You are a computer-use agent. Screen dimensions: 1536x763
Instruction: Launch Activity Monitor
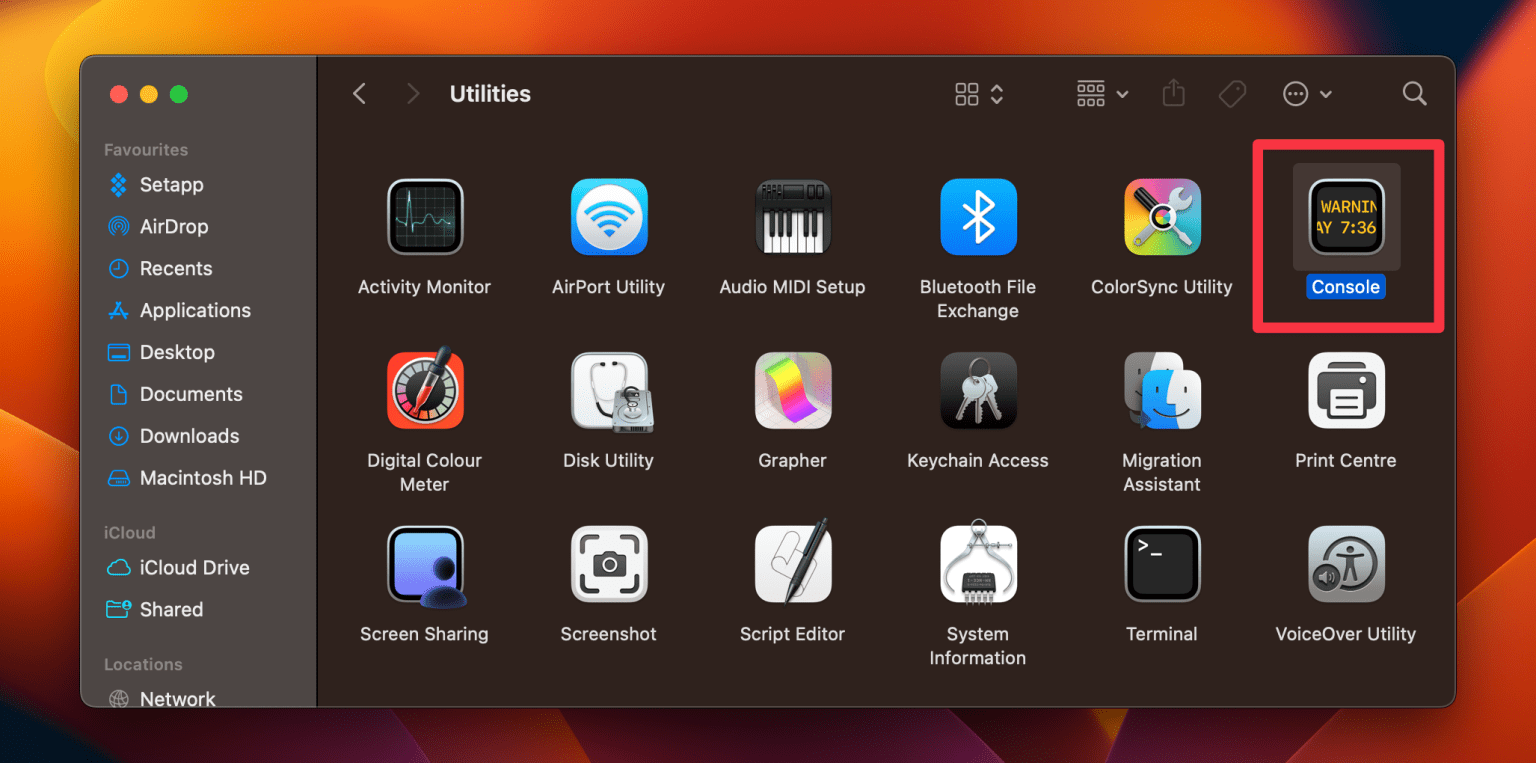click(x=424, y=216)
